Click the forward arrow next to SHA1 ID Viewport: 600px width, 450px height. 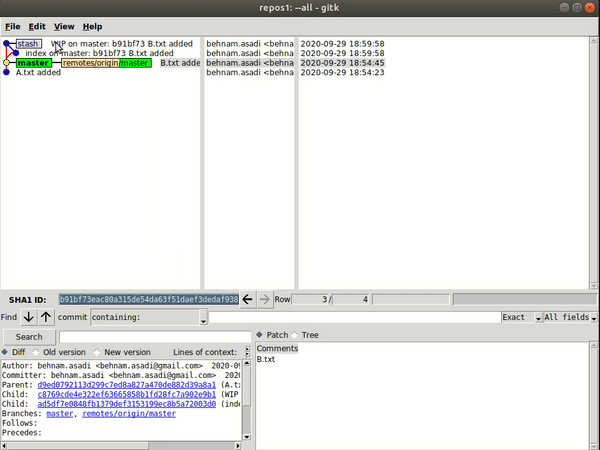tap(264, 299)
